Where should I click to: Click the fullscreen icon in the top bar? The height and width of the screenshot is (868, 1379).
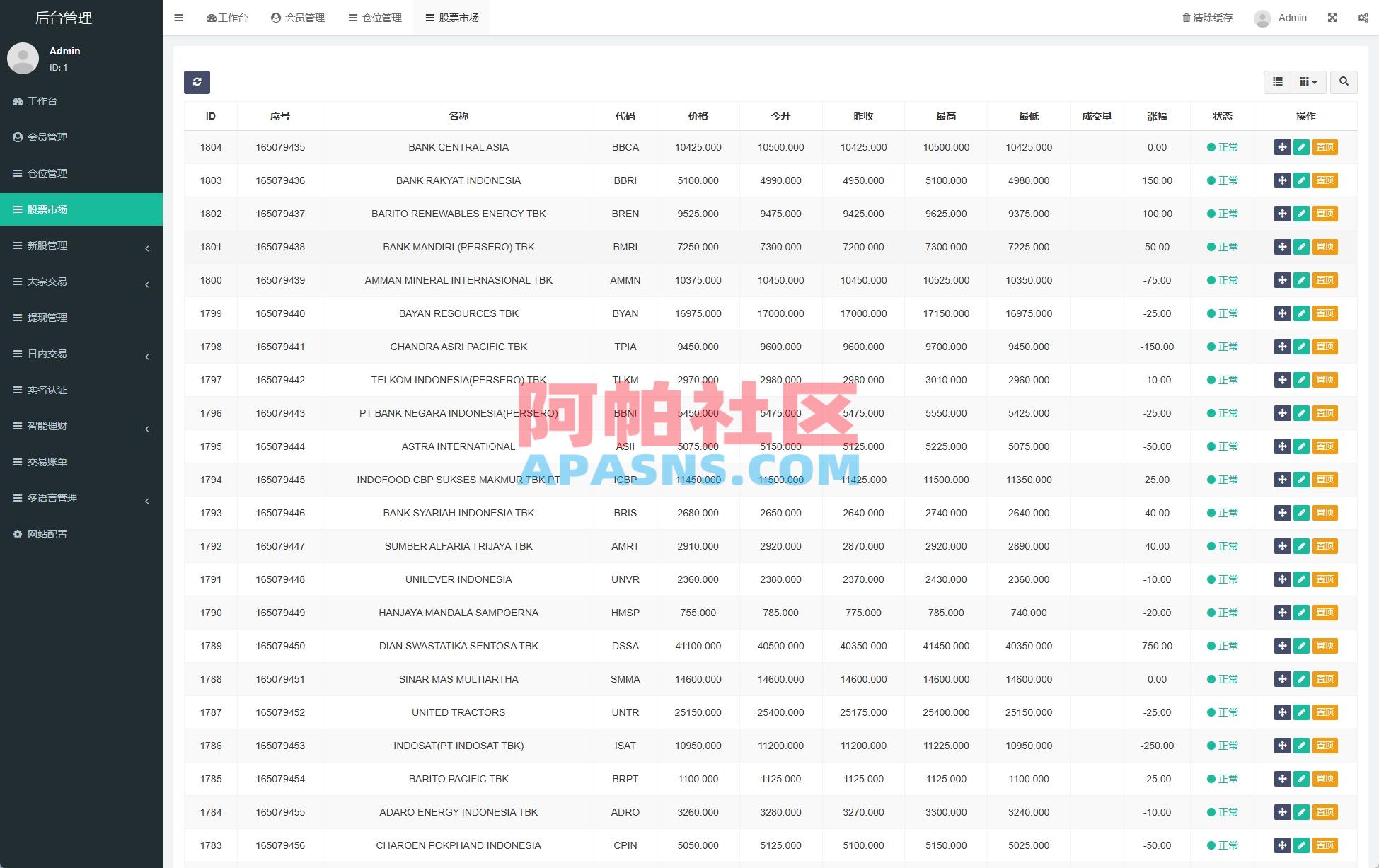point(1332,17)
